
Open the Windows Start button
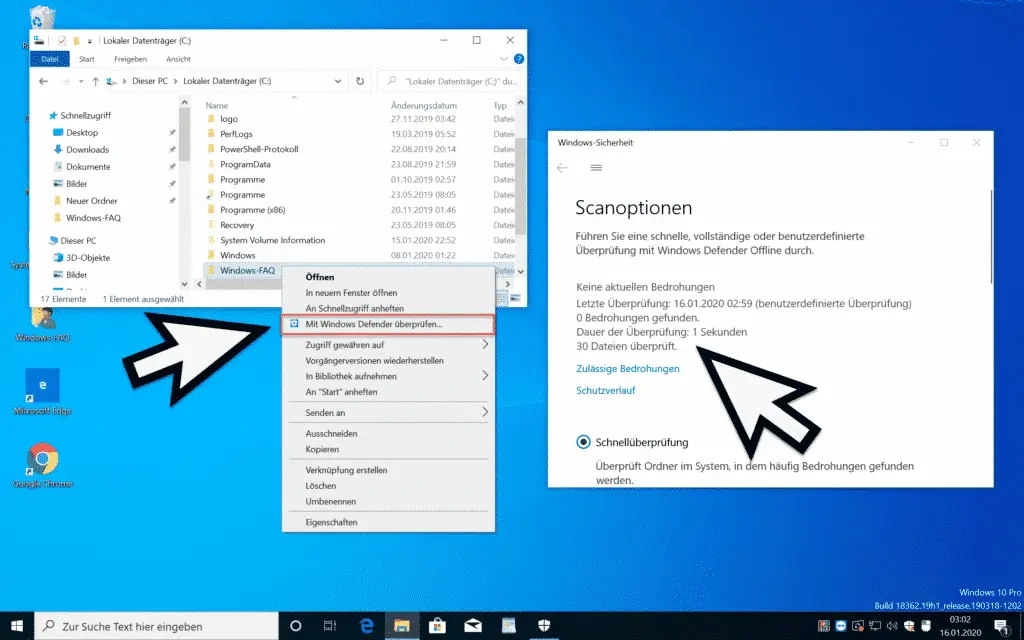[x=17, y=626]
